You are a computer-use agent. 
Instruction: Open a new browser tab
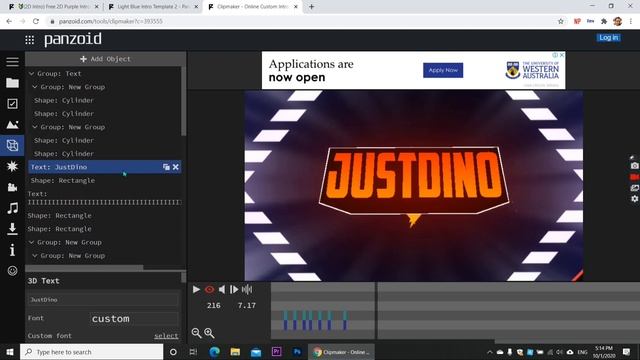pyautogui.click(x=311, y=7)
